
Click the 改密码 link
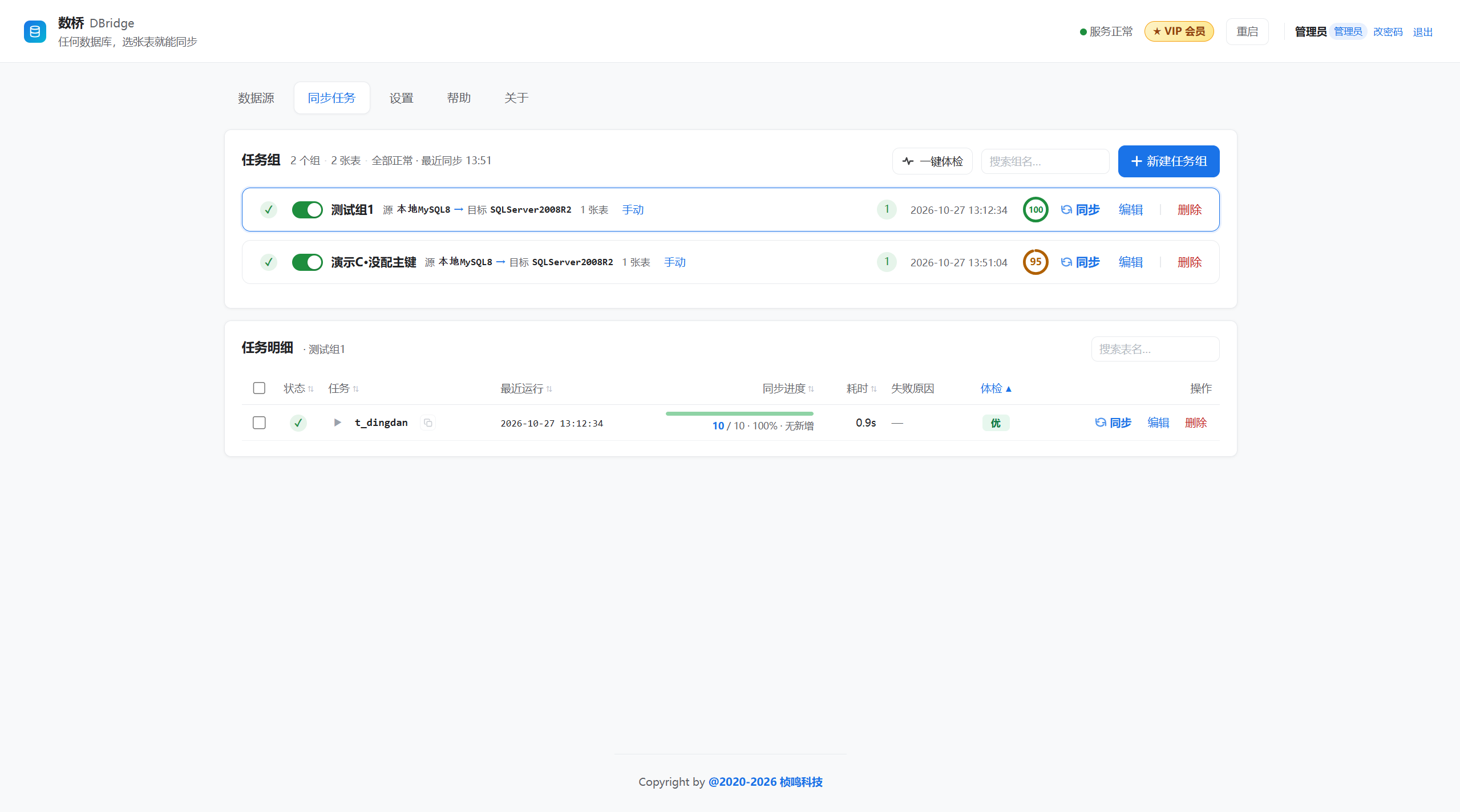click(x=1388, y=32)
